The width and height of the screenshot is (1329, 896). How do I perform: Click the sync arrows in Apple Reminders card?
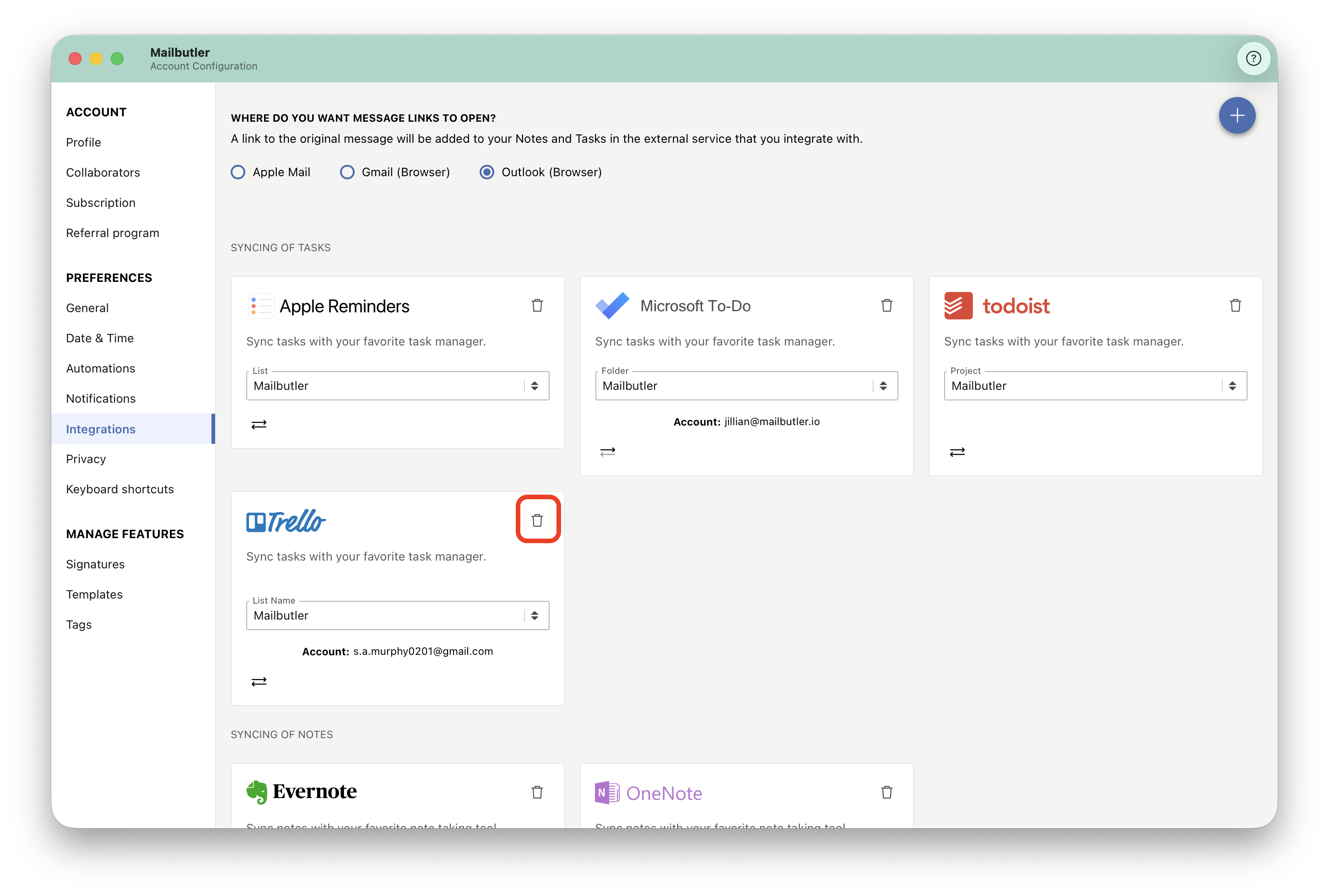pyautogui.click(x=259, y=425)
